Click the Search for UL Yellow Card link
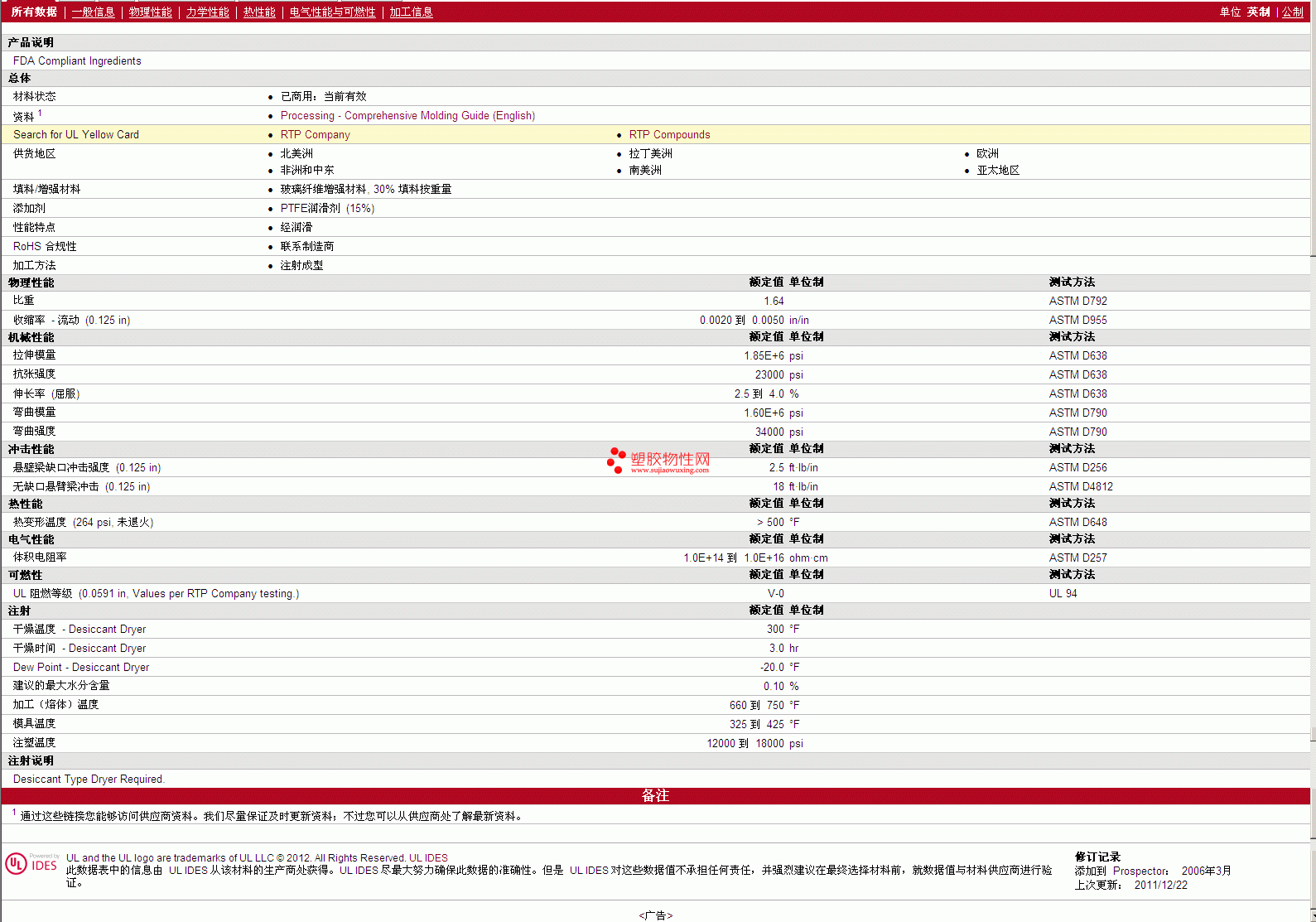This screenshot has height=922, width=1316. [76, 135]
